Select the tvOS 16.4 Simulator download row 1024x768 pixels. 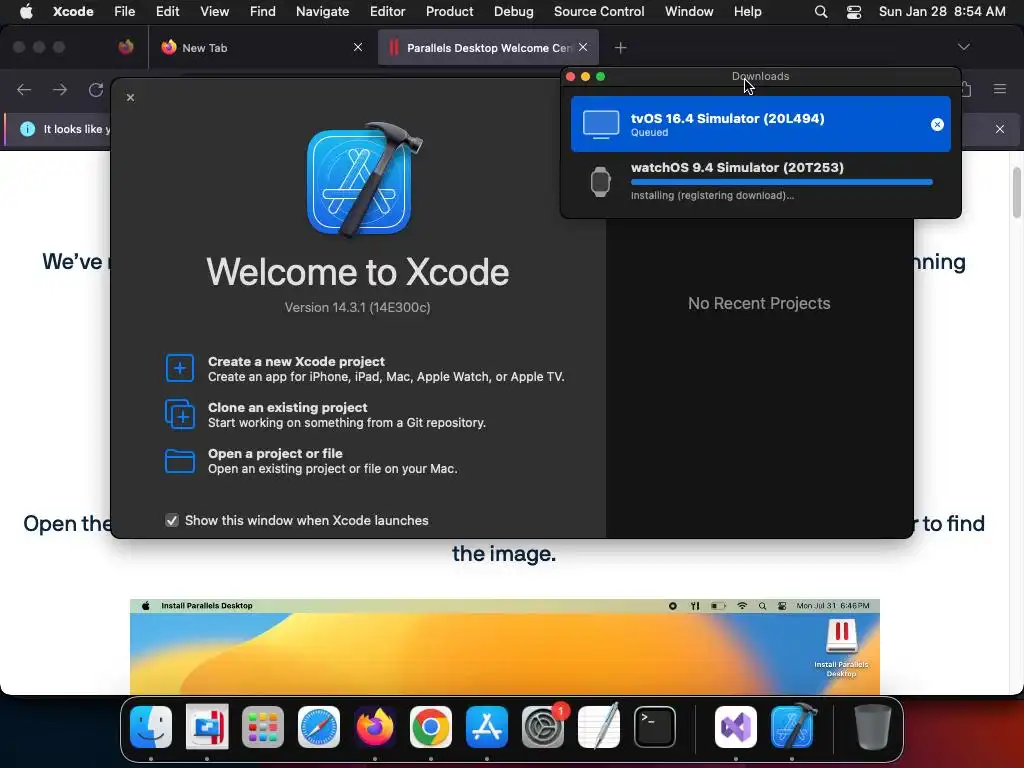760,124
